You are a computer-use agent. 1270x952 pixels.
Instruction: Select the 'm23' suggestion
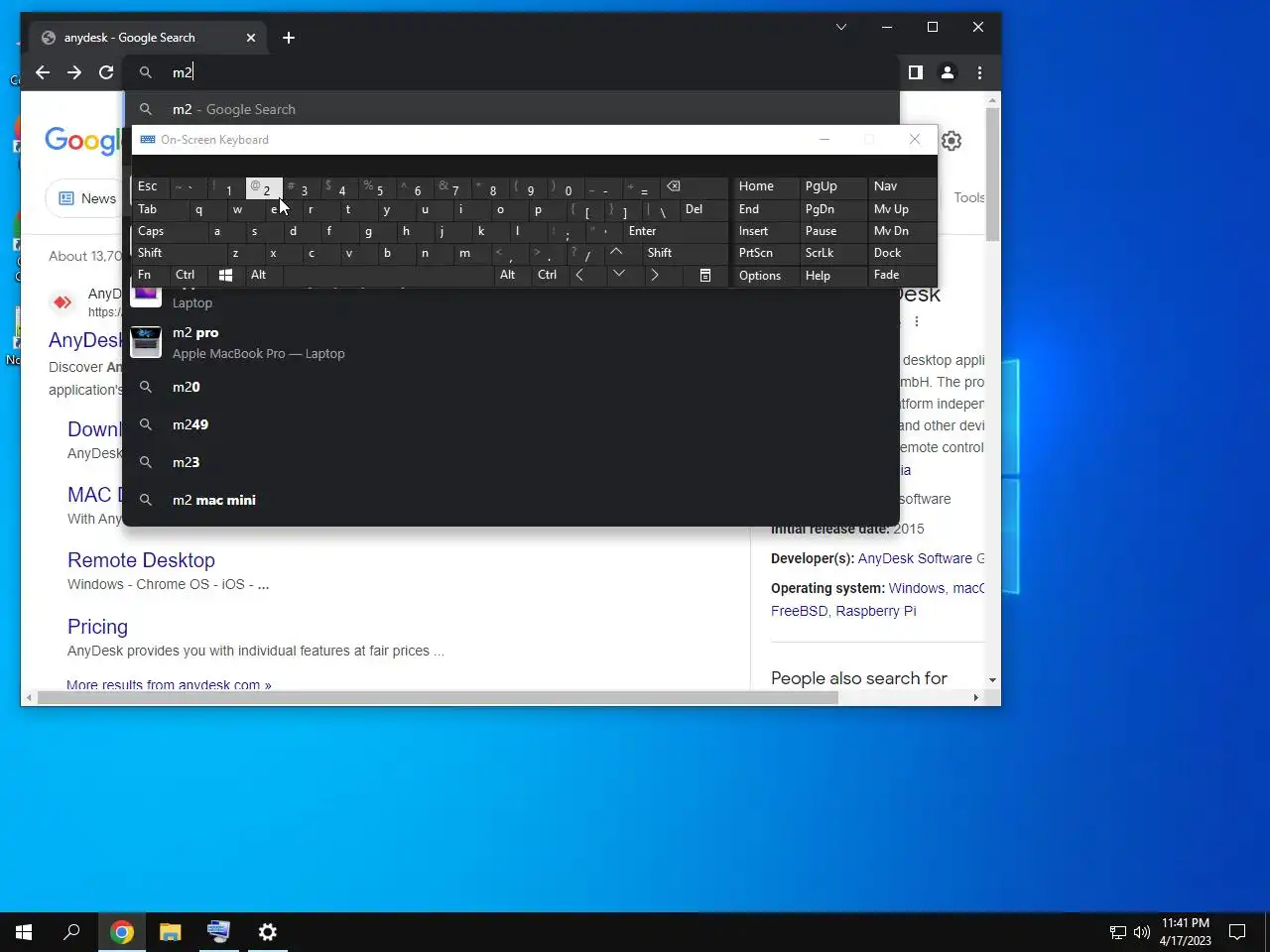click(x=511, y=462)
